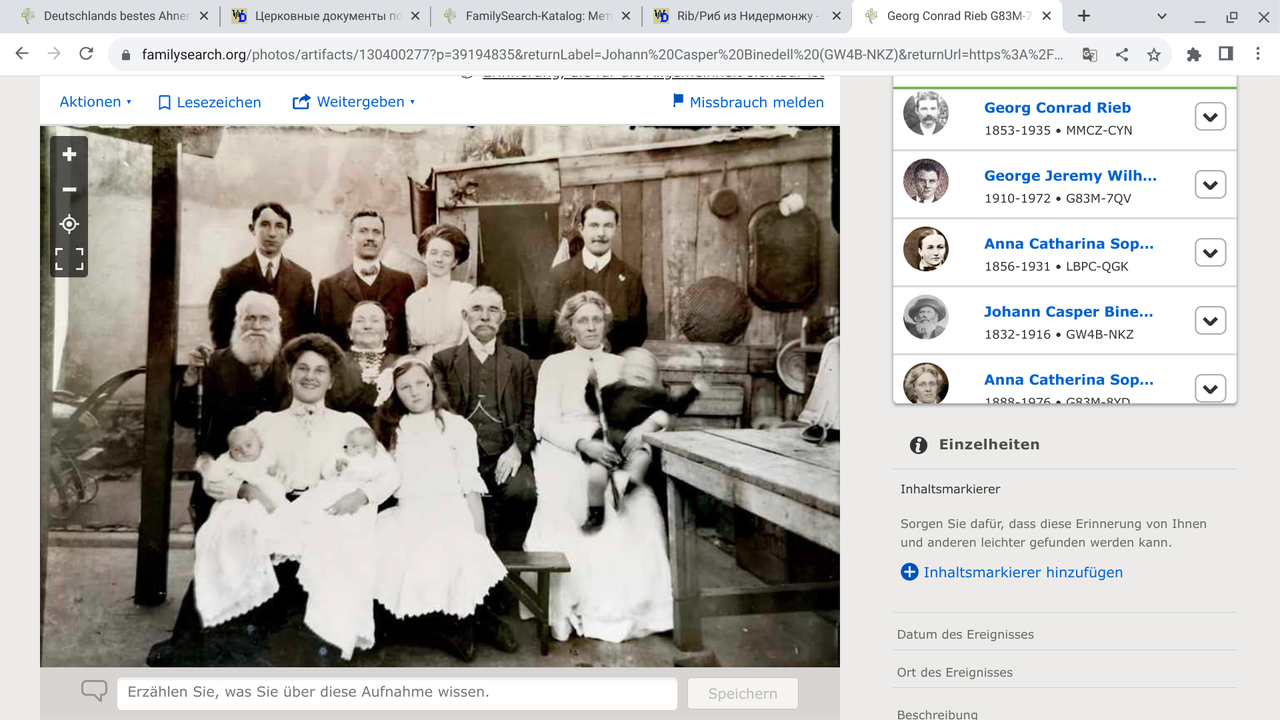The image size is (1280, 720).
Task: Open browser extensions puzzle icon
Action: [1194, 55]
